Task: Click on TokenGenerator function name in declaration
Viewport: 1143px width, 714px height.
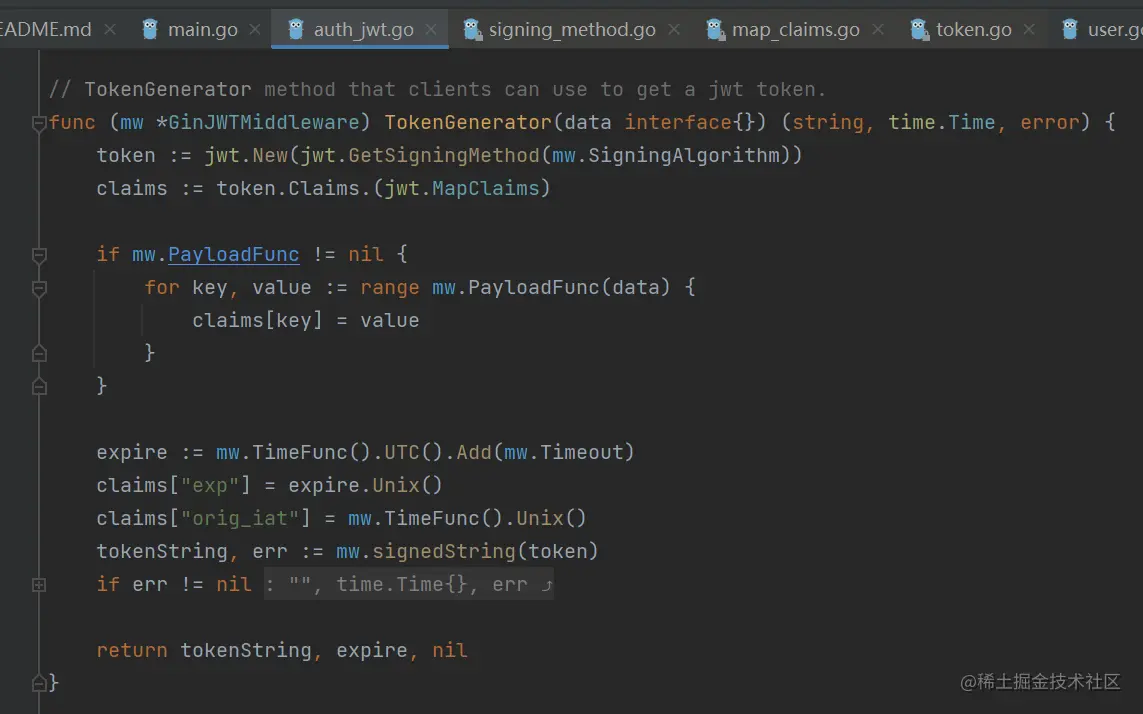Action: [468, 123]
